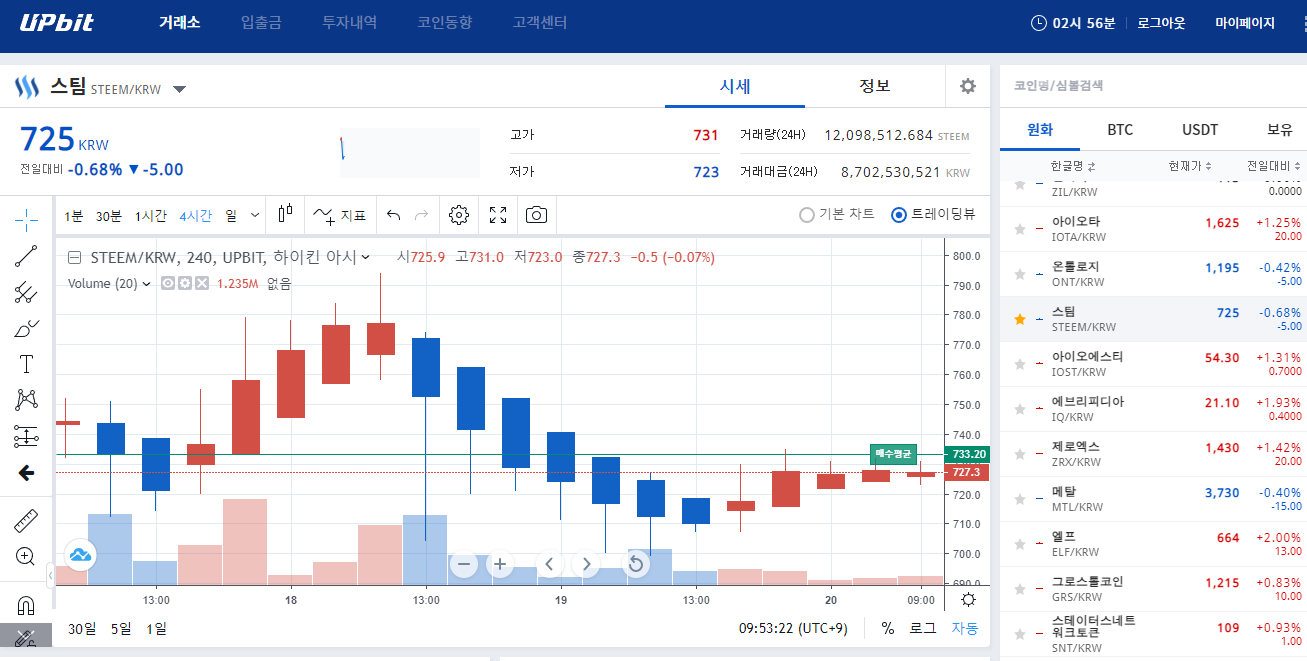Open the 입출금 menu
The height and width of the screenshot is (661, 1307).
(261, 22)
